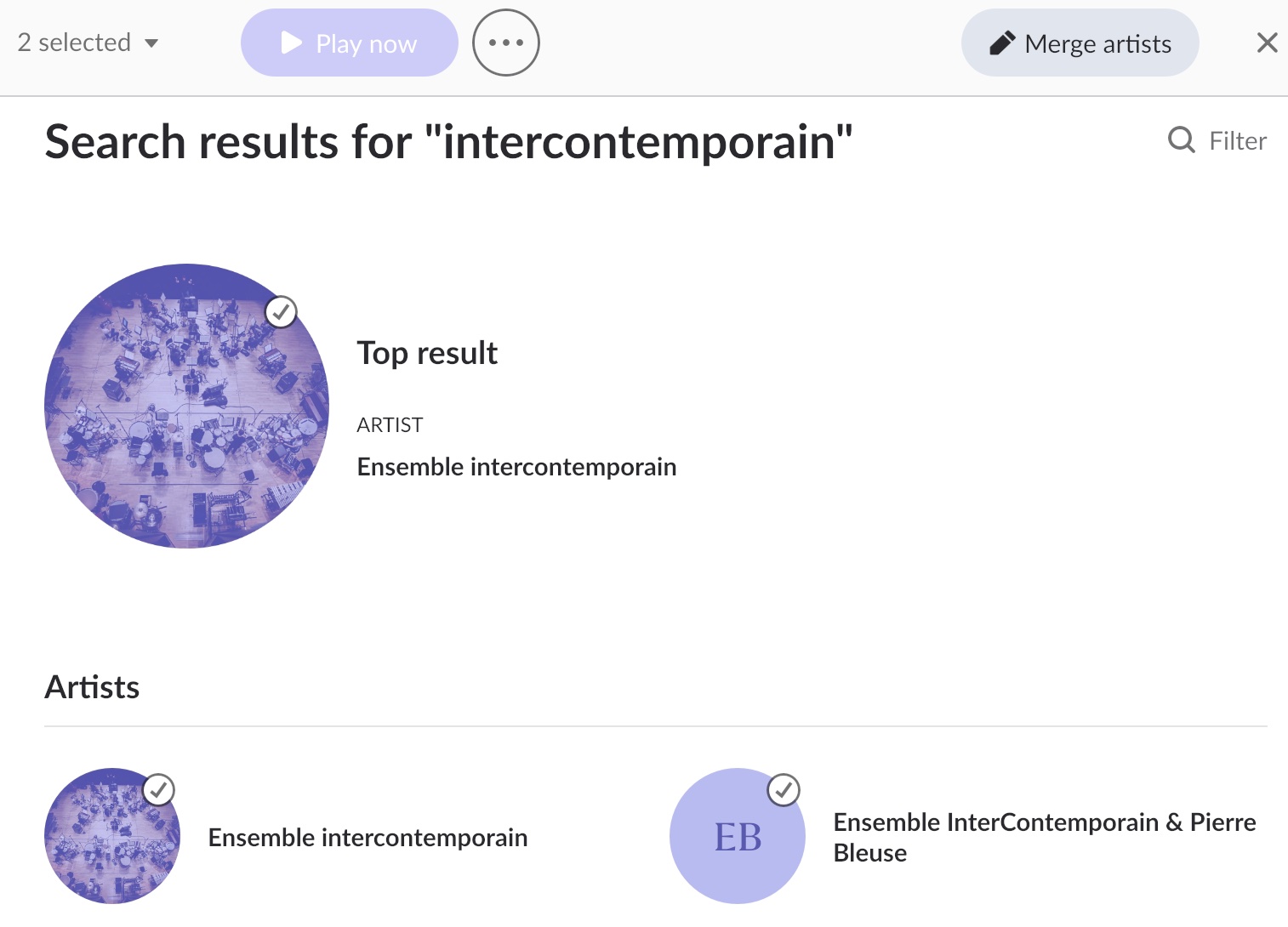Screen dimensions: 1288x927
Task: Open the top result Ensemble intercontemporain name
Action: 516,467
